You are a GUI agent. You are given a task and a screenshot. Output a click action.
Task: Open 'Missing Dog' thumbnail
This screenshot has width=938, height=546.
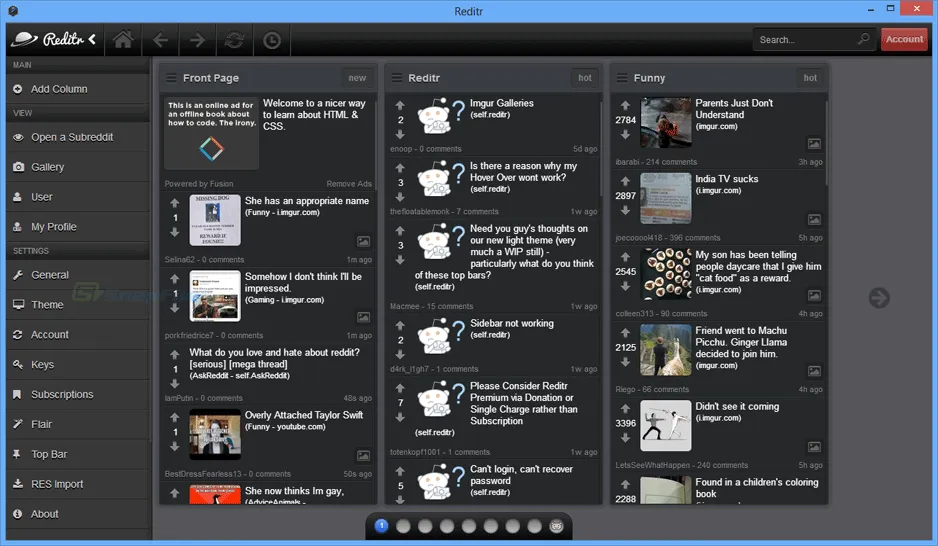click(x=215, y=220)
